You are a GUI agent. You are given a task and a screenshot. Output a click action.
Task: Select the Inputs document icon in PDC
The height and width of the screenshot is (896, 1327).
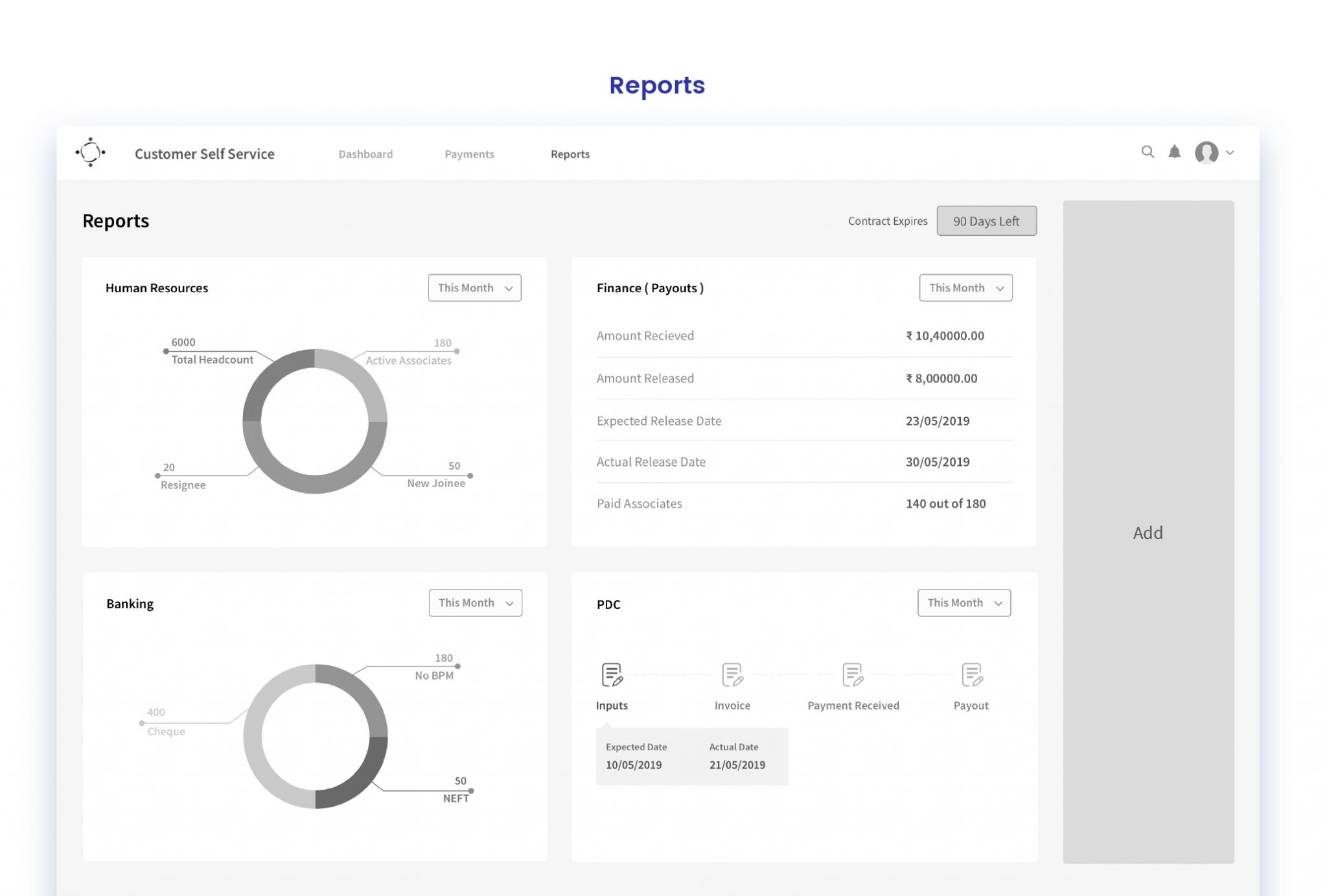[612, 674]
